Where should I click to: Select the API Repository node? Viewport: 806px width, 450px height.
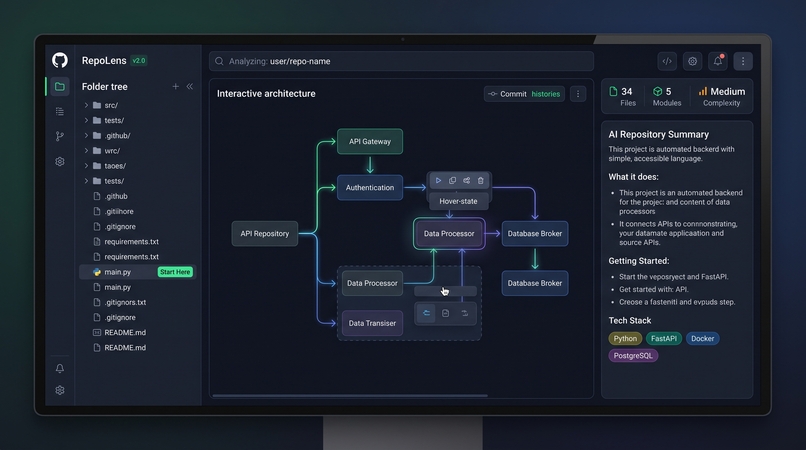[265, 233]
